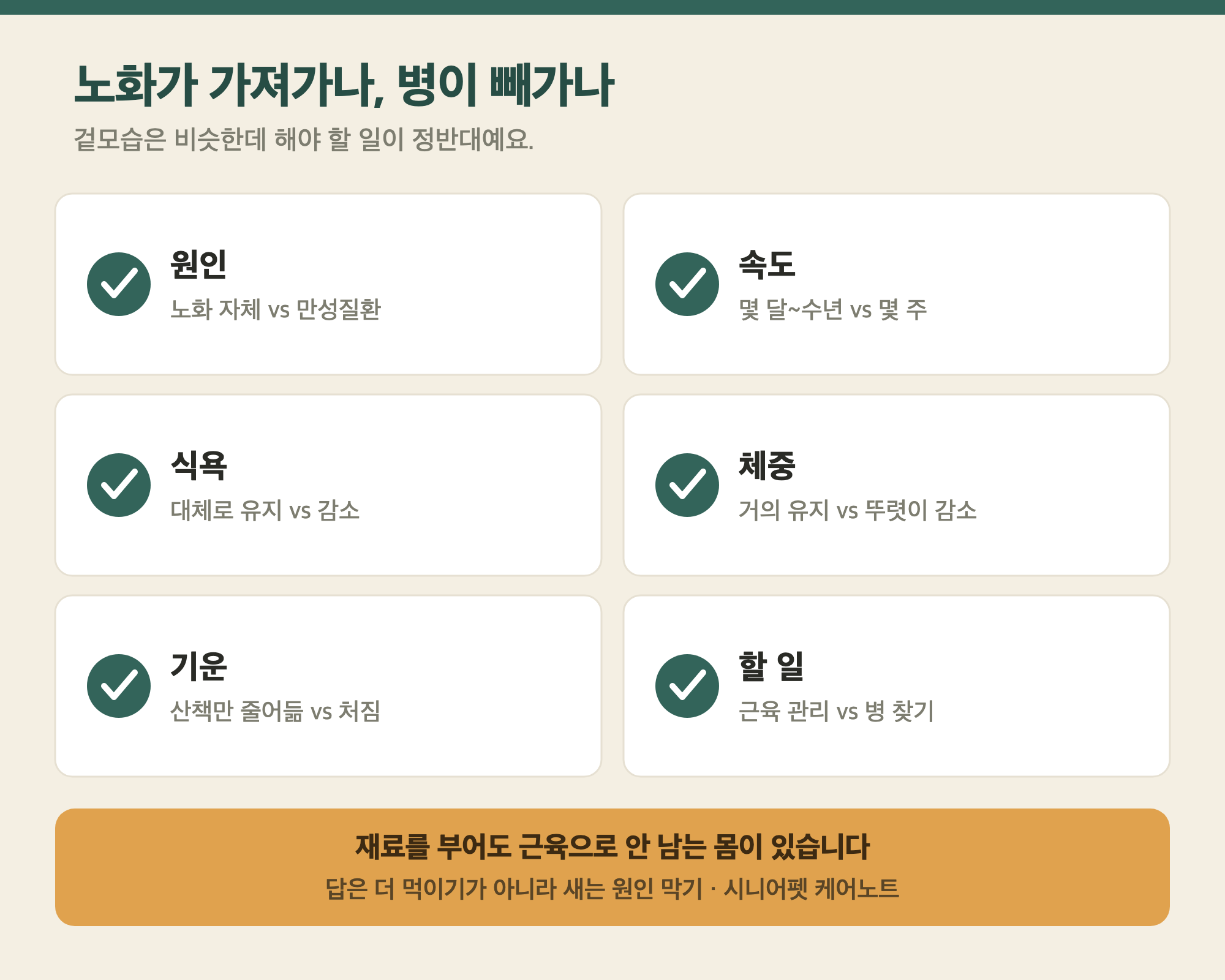Click the text 대체로 유지 vs 감소
This screenshot has height=980, width=1225.
click(265, 510)
